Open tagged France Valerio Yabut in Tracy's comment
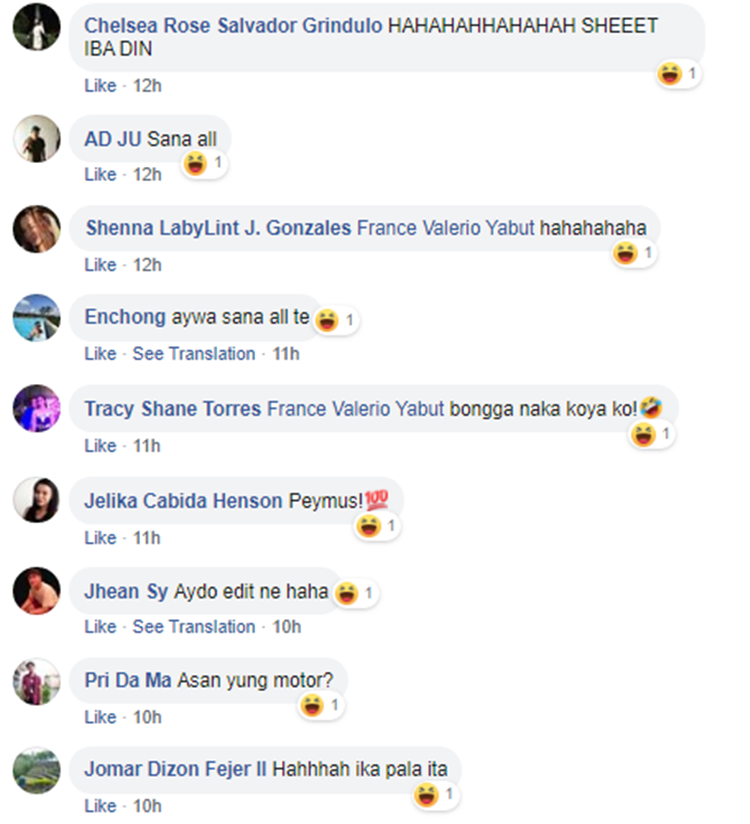The image size is (750, 824). tap(355, 409)
